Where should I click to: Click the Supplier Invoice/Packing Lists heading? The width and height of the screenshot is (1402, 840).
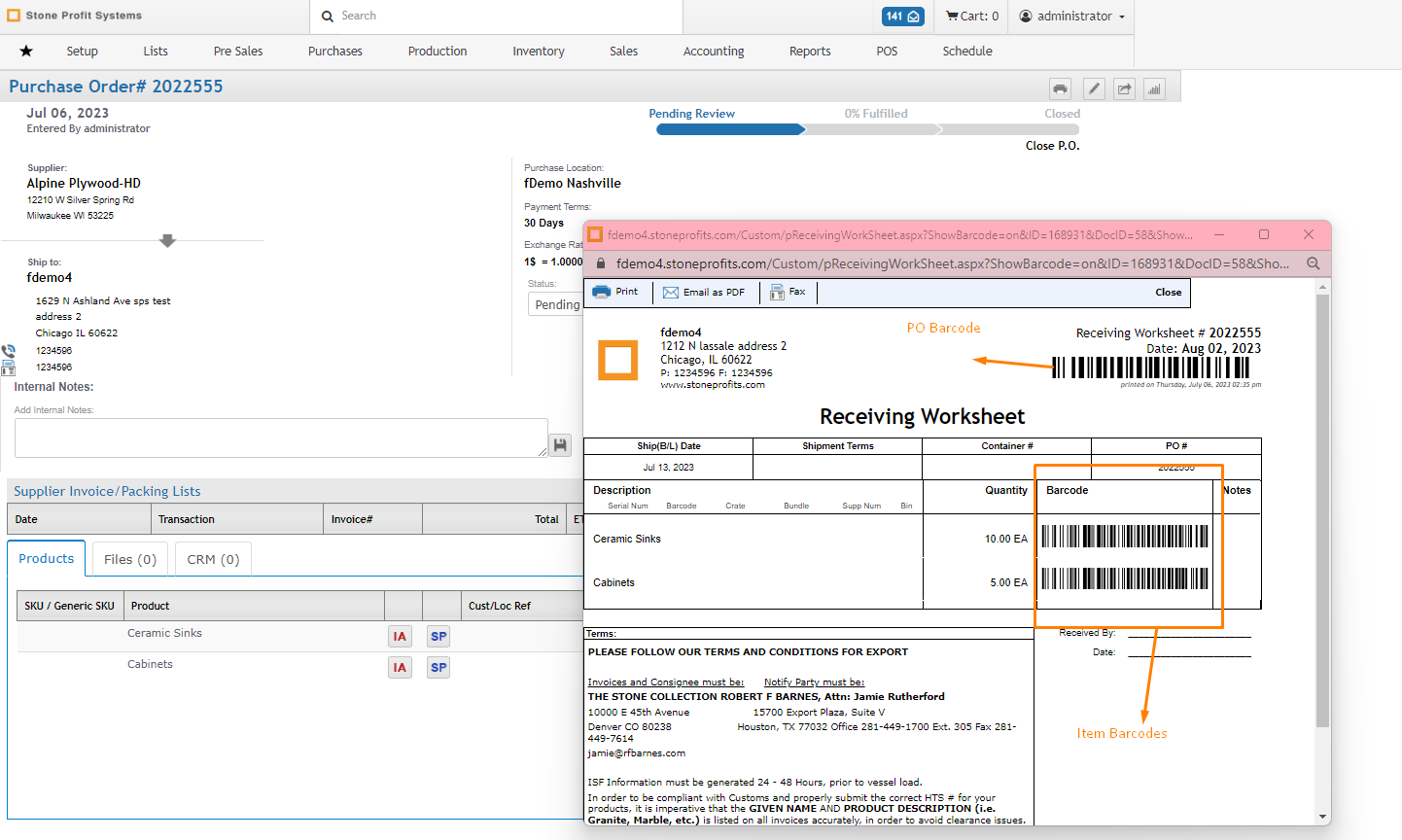pos(107,491)
